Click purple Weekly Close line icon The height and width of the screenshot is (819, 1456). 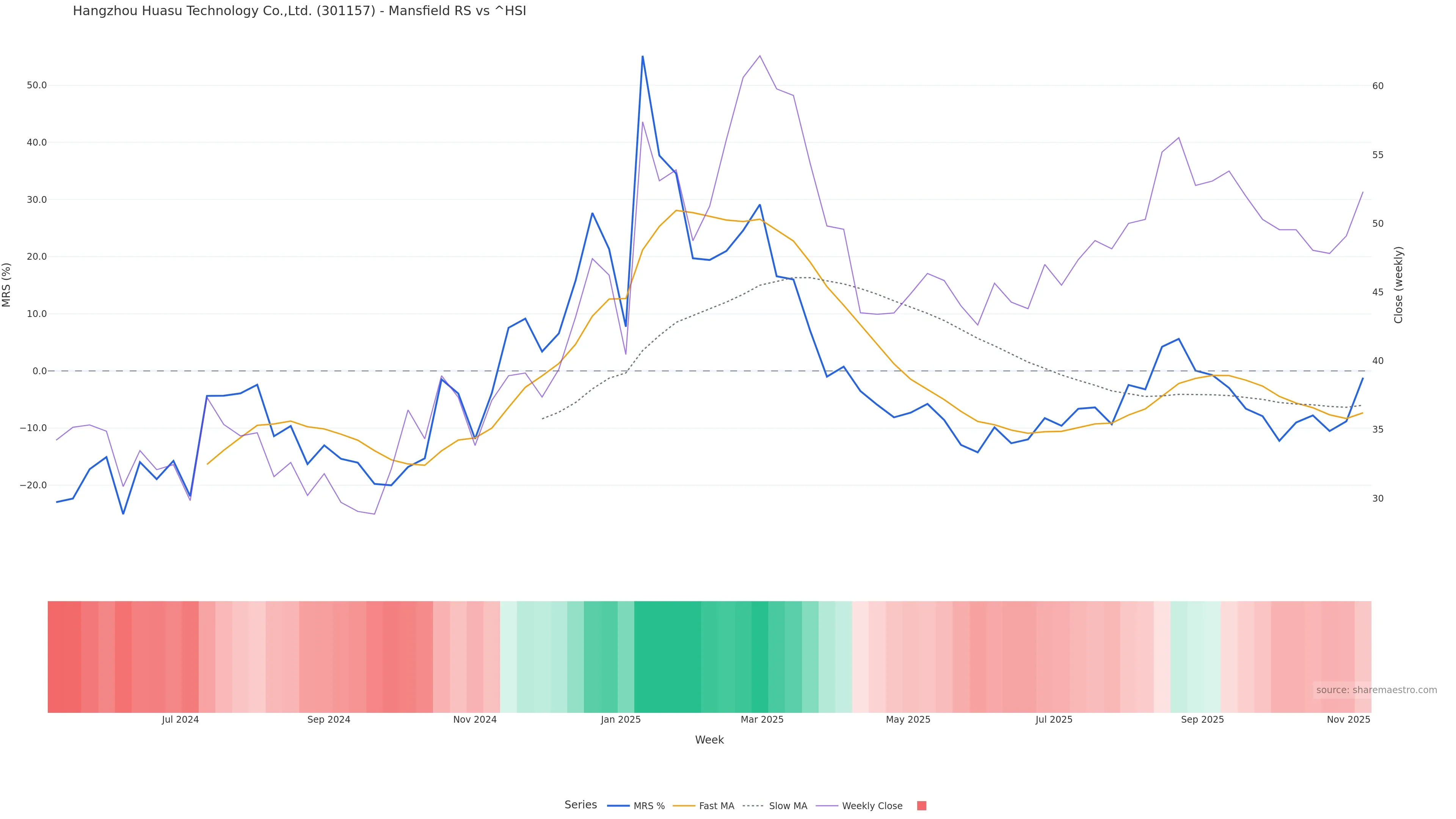coord(827,806)
